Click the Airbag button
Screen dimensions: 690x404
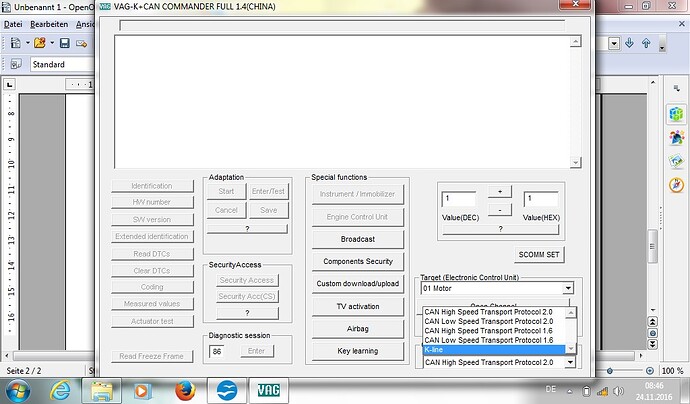pyautogui.click(x=358, y=329)
